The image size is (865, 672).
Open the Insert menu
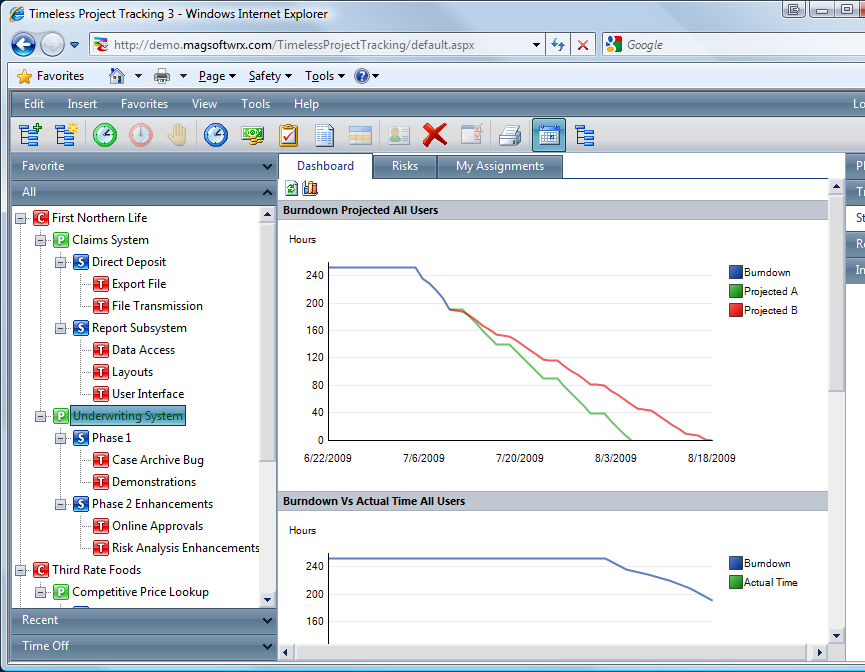point(82,104)
